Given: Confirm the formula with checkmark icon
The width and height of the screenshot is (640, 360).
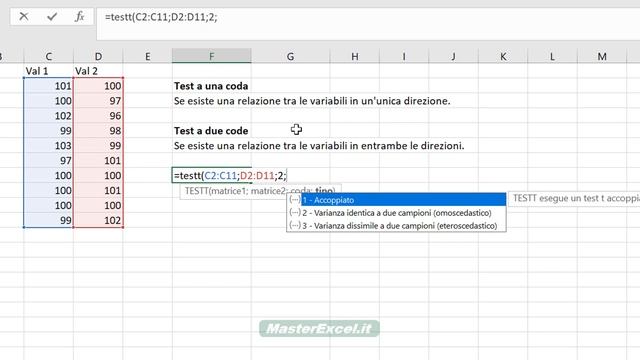Looking at the screenshot, I should 52,17.
